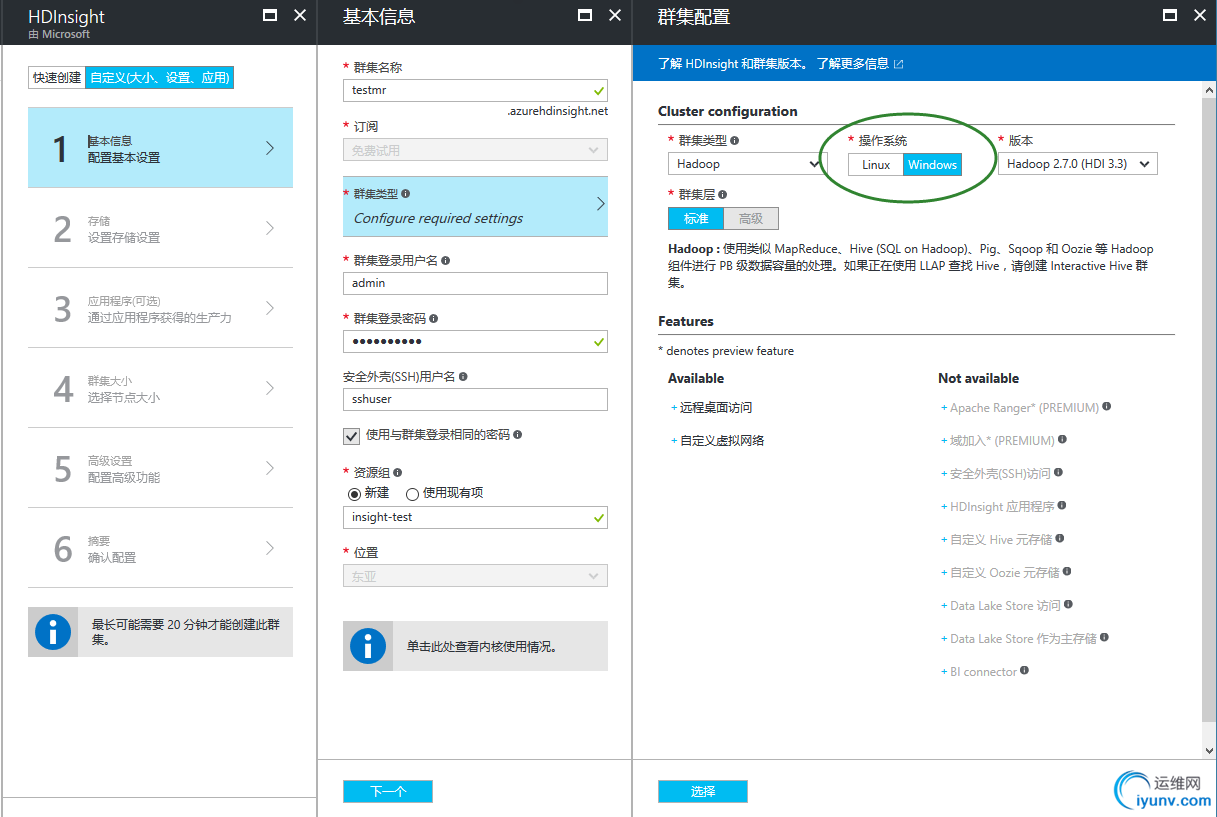Viewport: 1217px width, 817px height.
Task: Choose Linux operating system
Action: click(876, 165)
